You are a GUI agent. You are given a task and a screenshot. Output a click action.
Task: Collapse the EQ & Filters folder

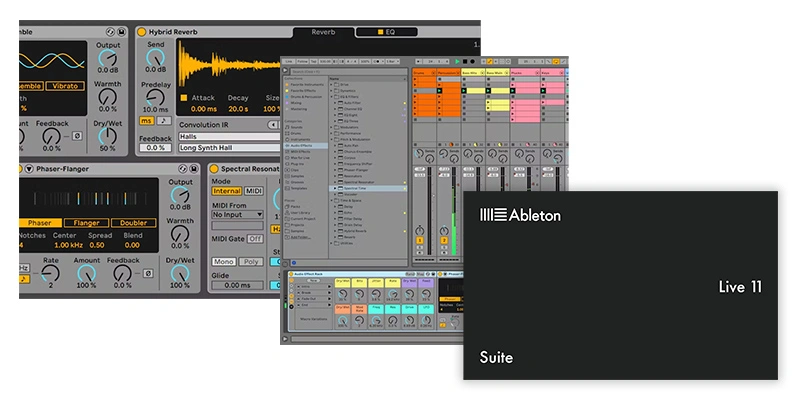331,97
